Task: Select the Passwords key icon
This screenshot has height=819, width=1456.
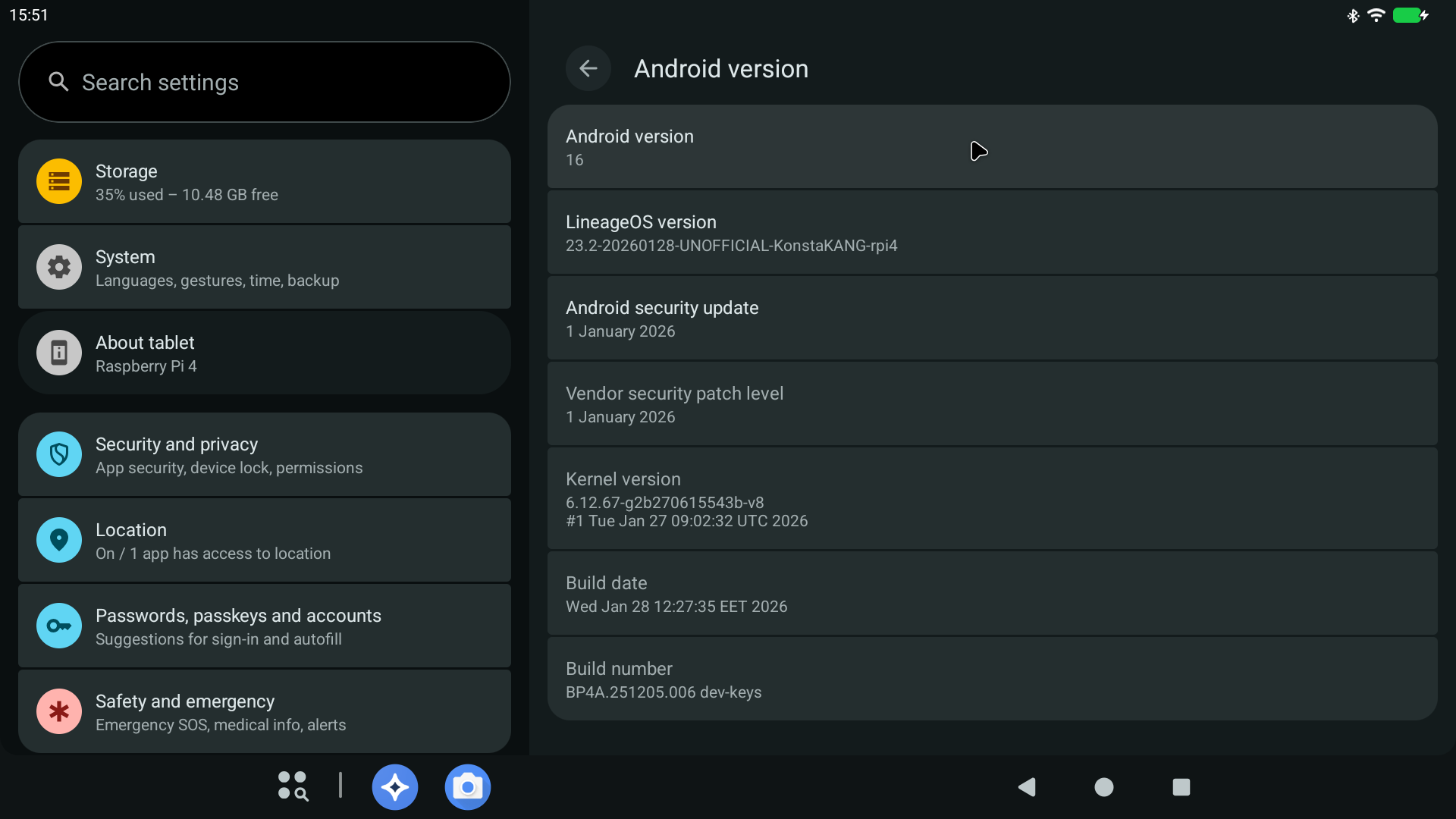Action: (x=58, y=626)
